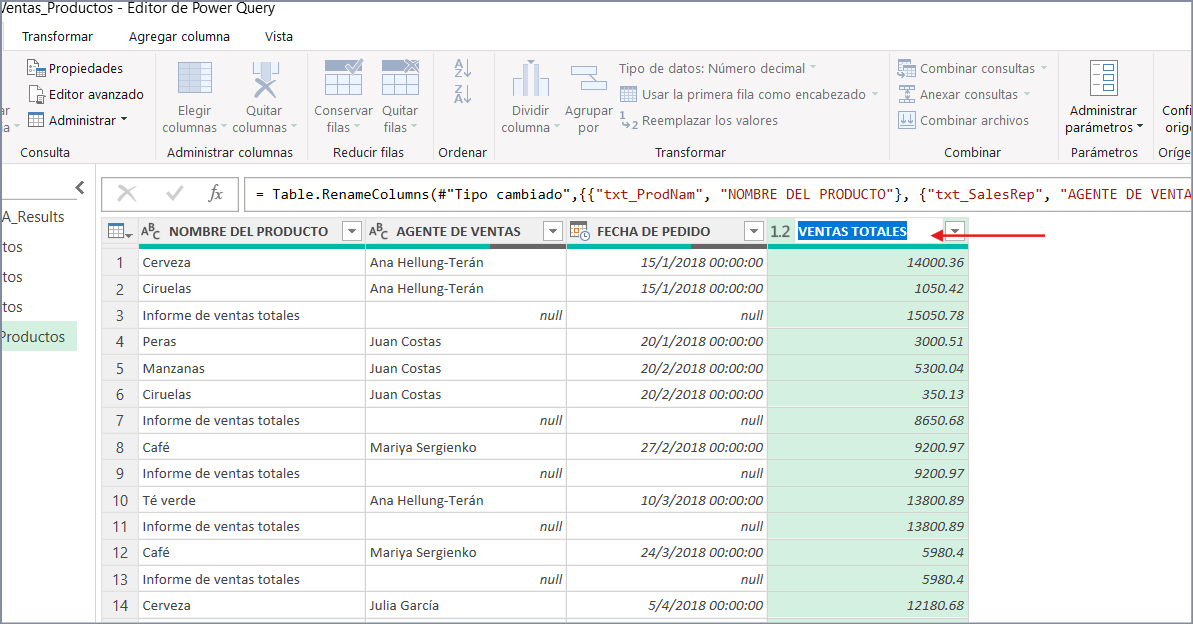Screen dimensions: 1193x624
Task: Sort descending Z to A
Action: 463,94
